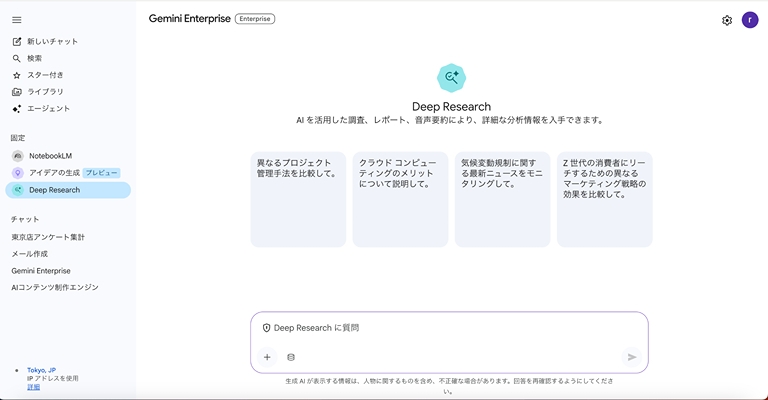
Task: Select ライブラリ in sidebar
Action: tap(45, 92)
